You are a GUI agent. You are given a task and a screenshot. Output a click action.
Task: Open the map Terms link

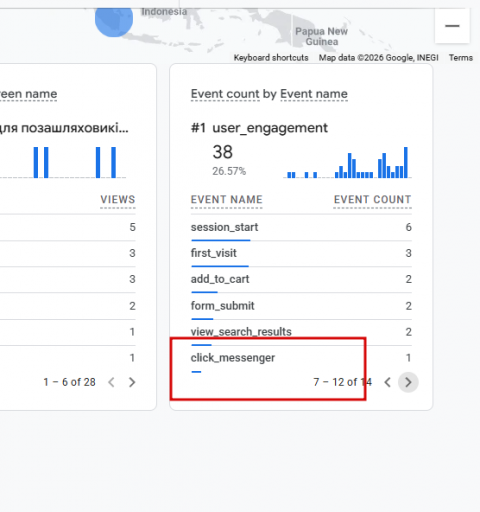pyautogui.click(x=461, y=58)
